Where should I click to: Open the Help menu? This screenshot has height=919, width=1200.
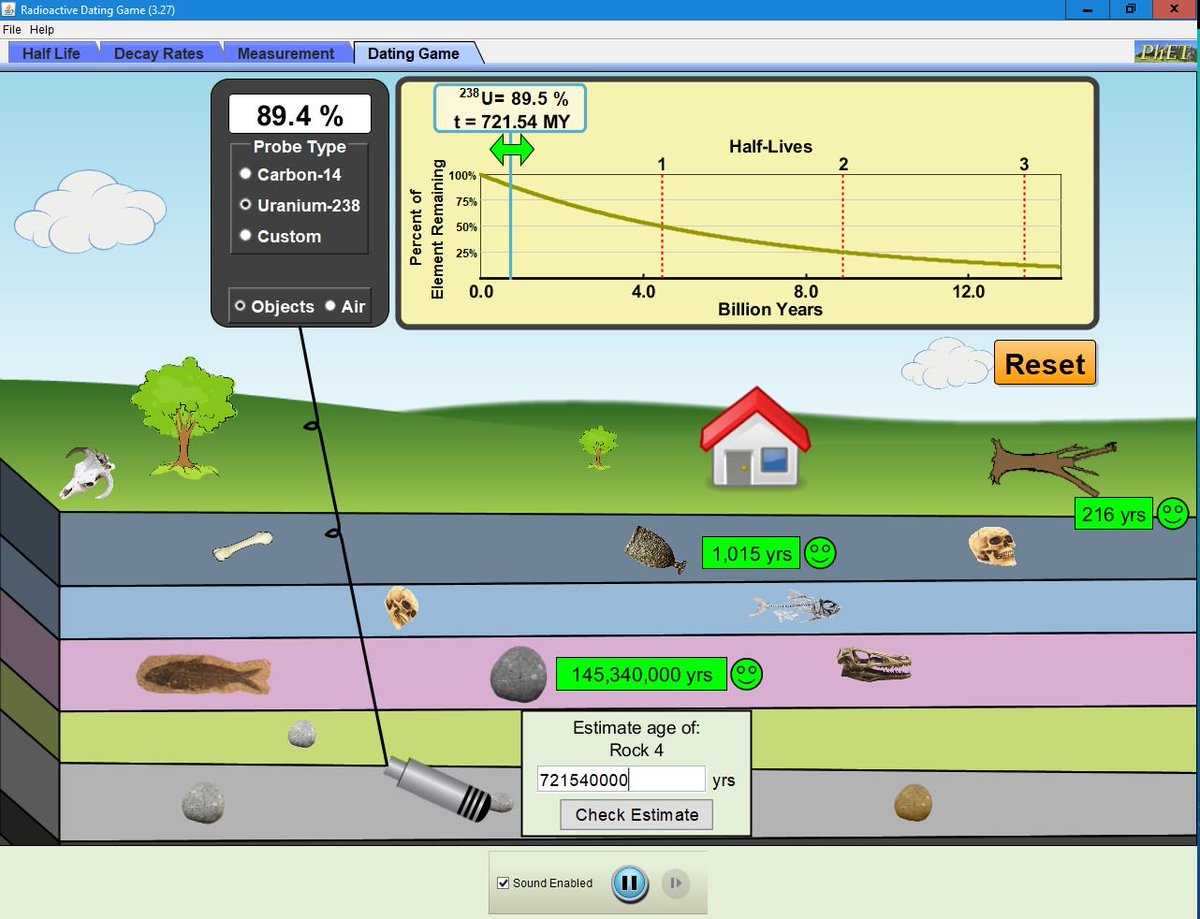(x=42, y=30)
